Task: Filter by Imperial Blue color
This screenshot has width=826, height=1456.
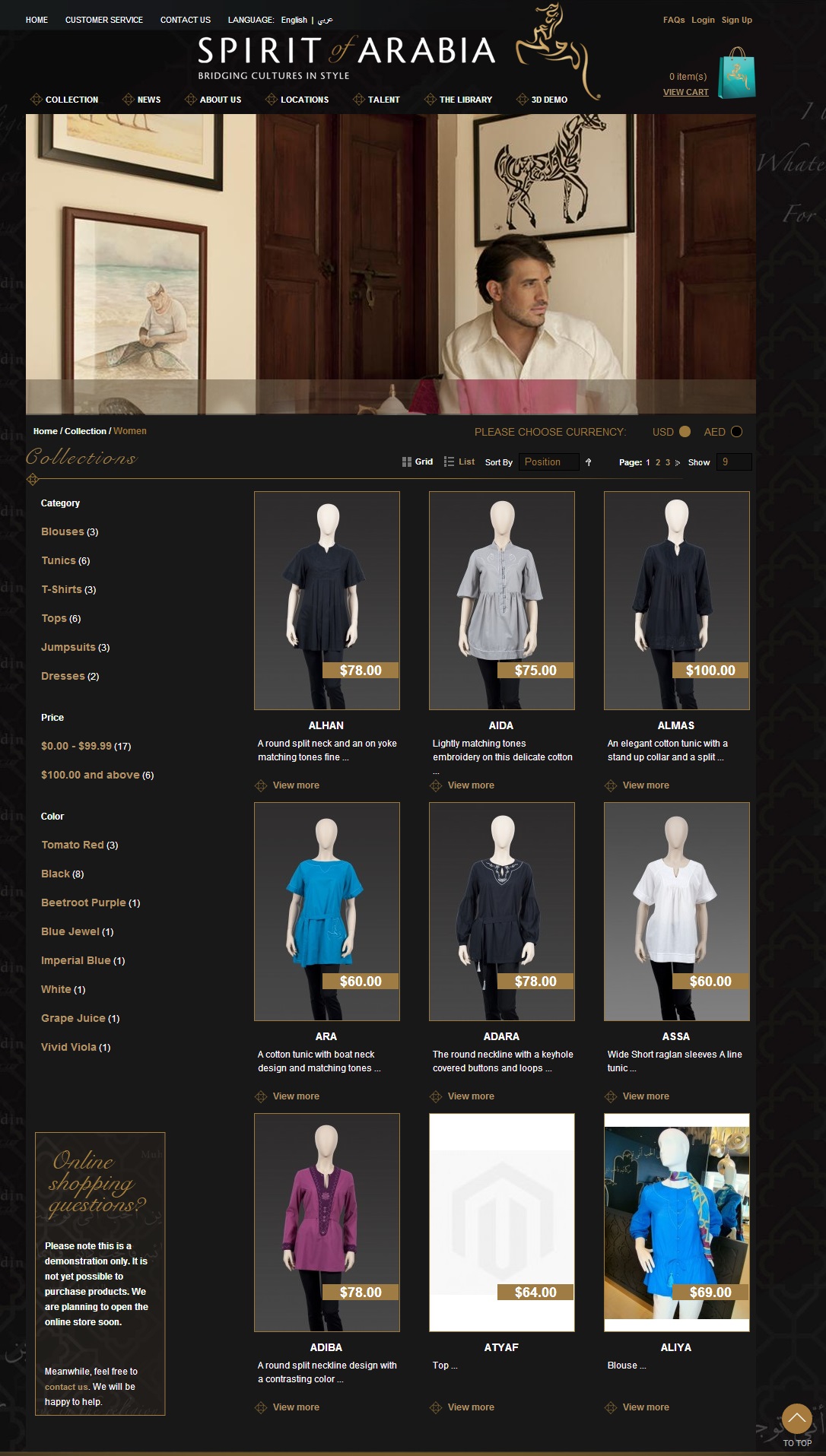Action: coord(76,960)
